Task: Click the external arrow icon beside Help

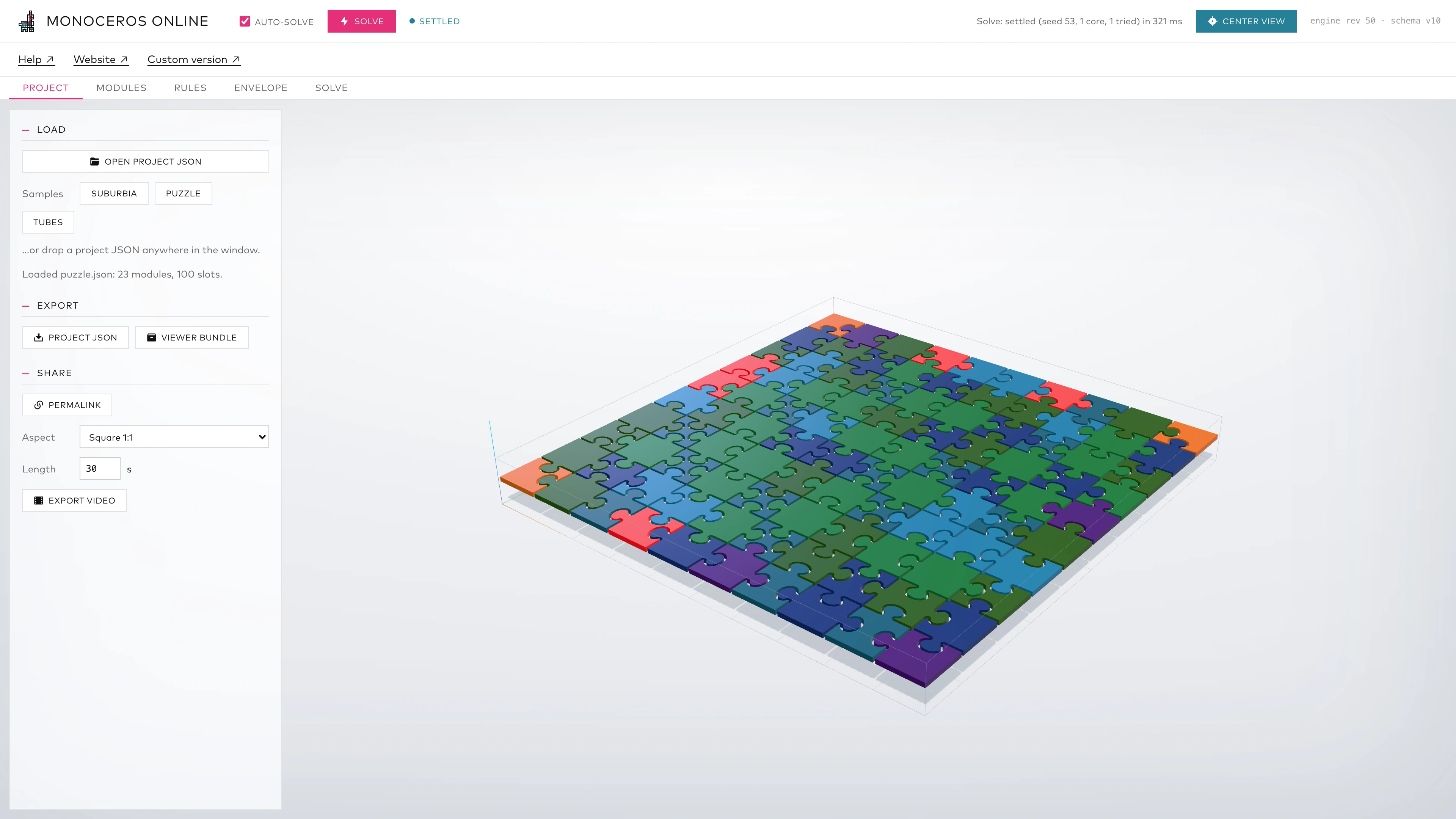Action: pos(50,60)
